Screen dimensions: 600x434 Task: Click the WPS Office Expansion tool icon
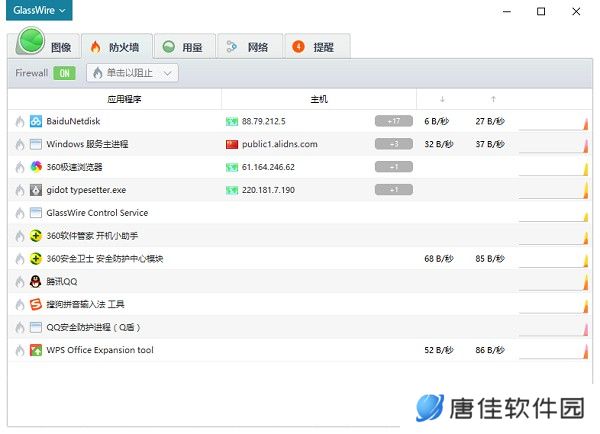[x=36, y=350]
